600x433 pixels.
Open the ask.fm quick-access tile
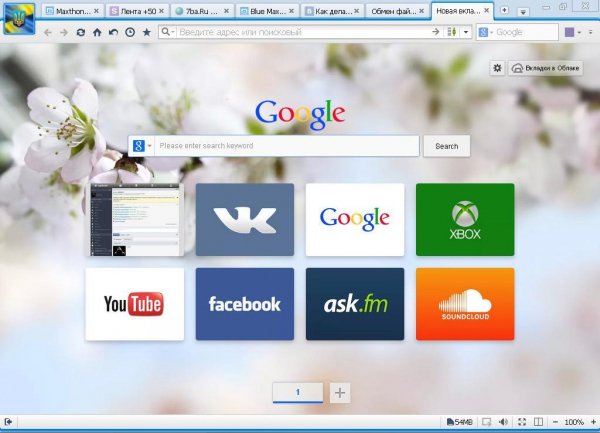(x=355, y=304)
